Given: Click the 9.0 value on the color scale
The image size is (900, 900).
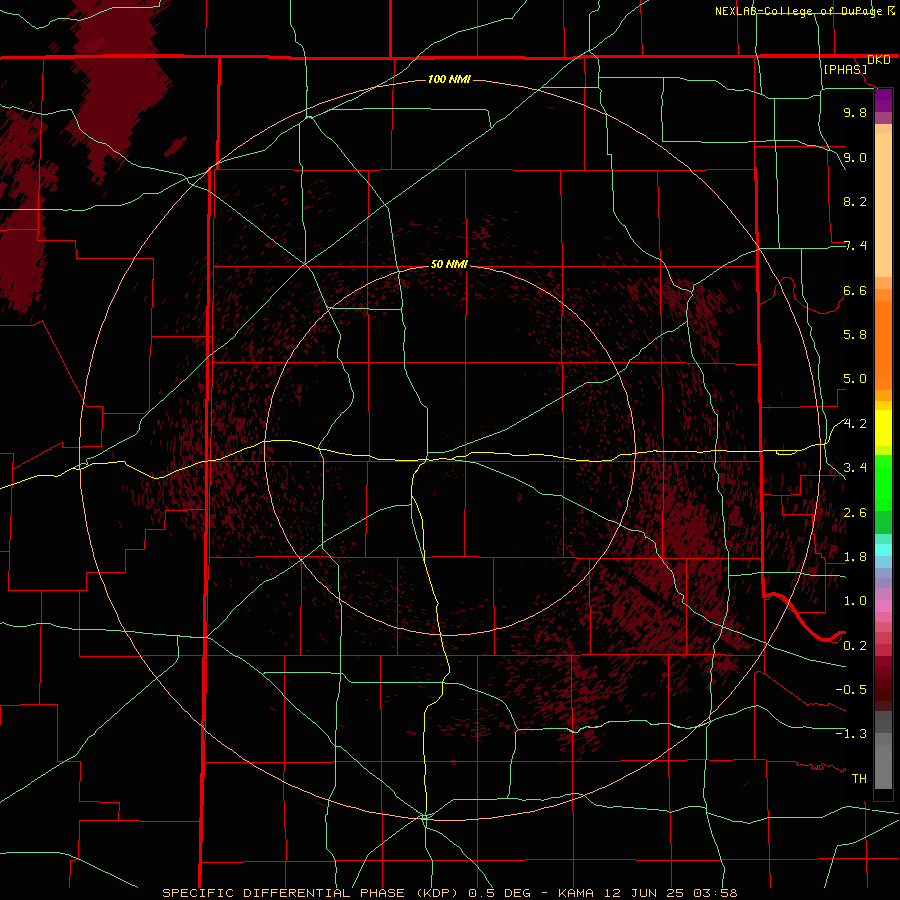Looking at the screenshot, I should [x=855, y=157].
